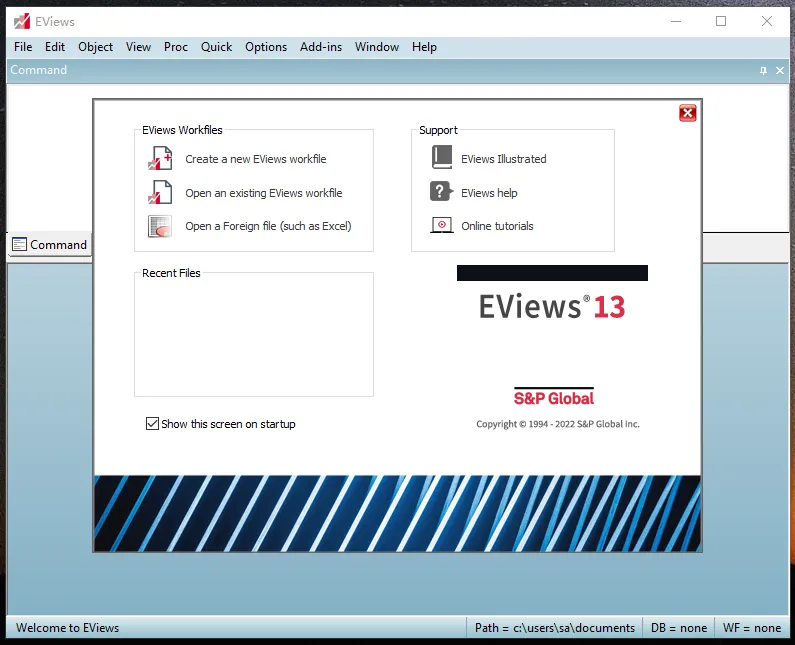Click the Create new workfile icon
Viewport: 795px width, 645px height.
[160, 158]
